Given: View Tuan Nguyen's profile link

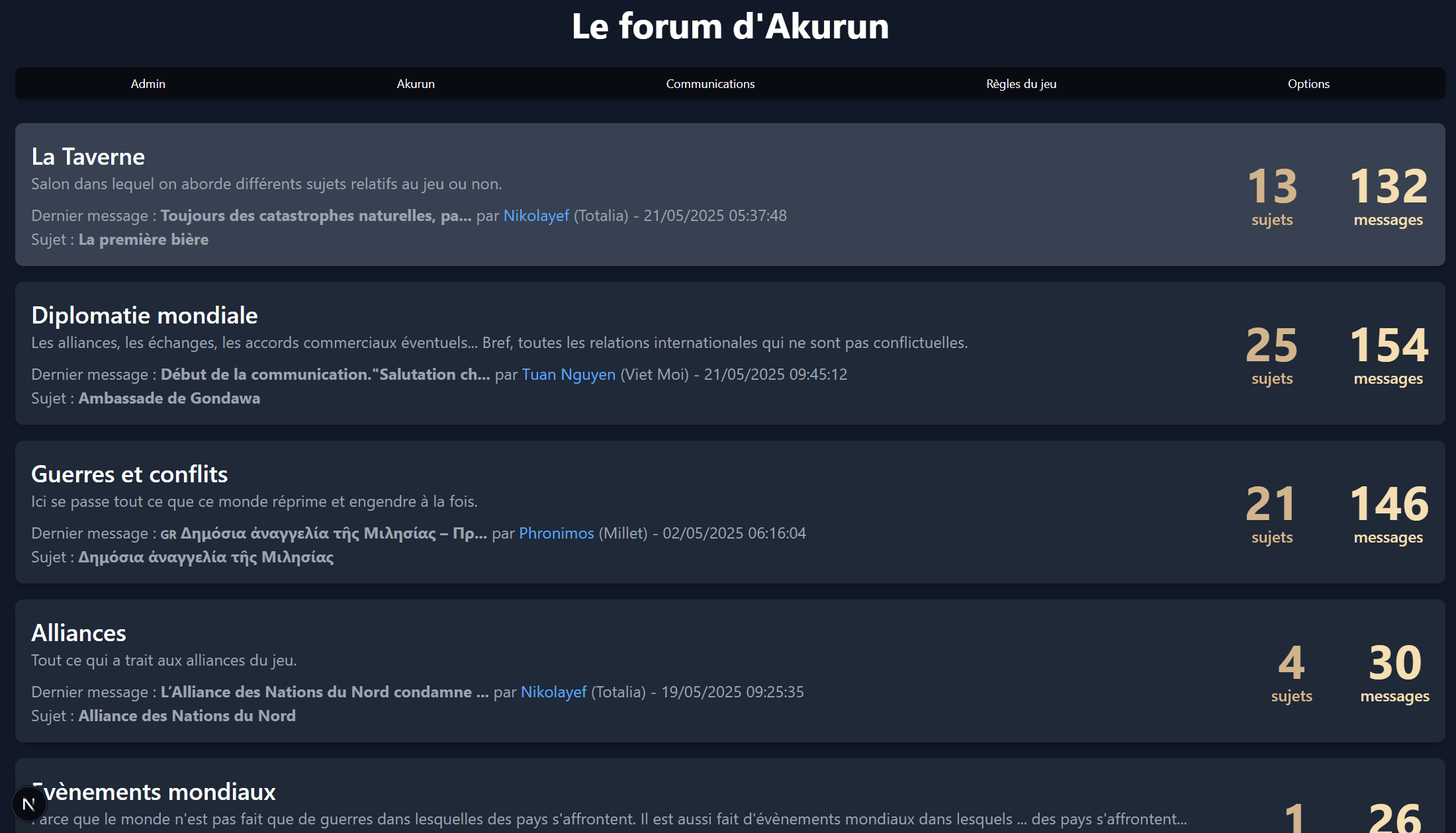Looking at the screenshot, I should [569, 374].
